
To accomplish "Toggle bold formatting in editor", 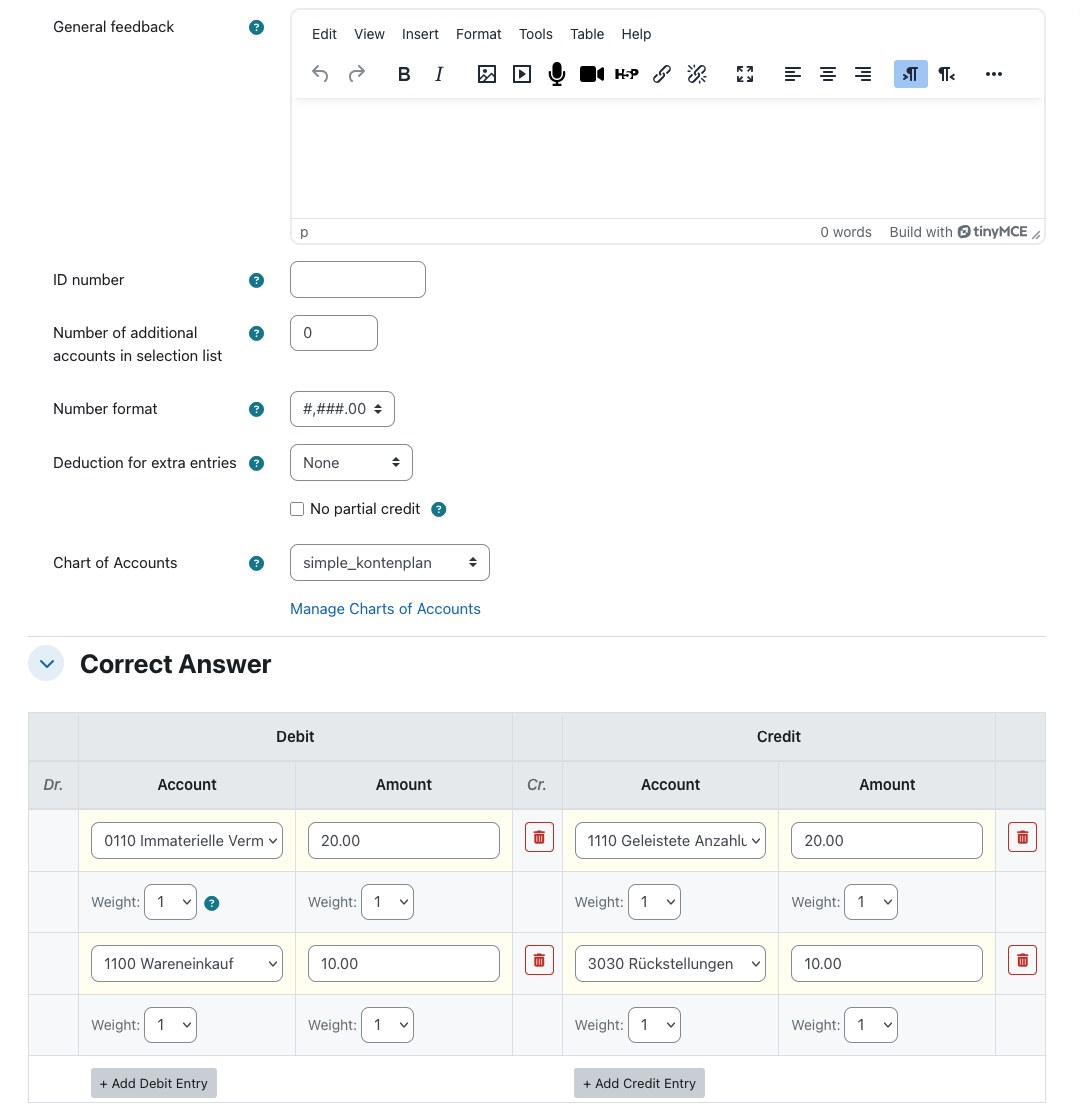I will [404, 74].
